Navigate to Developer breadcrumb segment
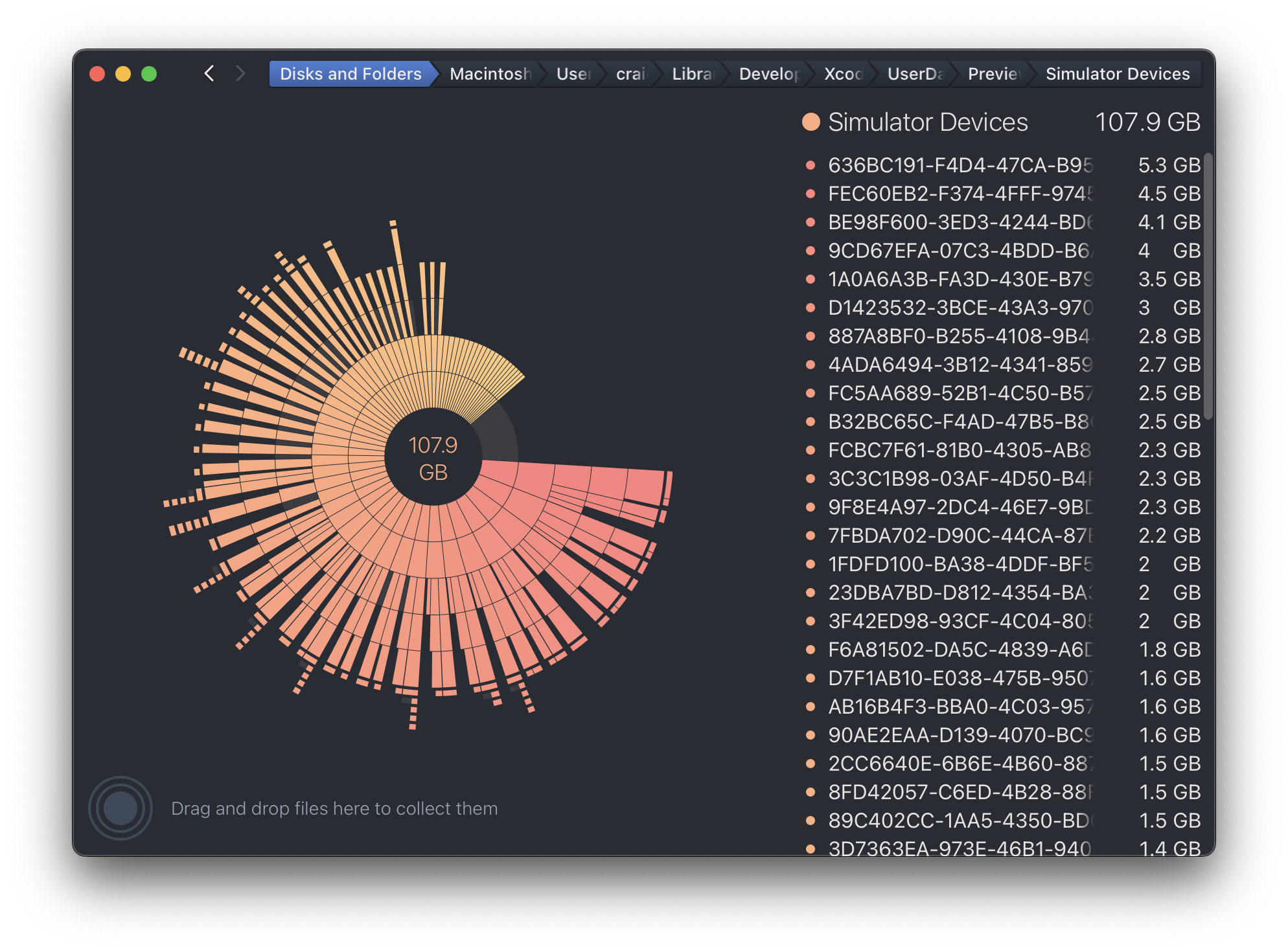The image size is (1288, 952). coord(768,74)
